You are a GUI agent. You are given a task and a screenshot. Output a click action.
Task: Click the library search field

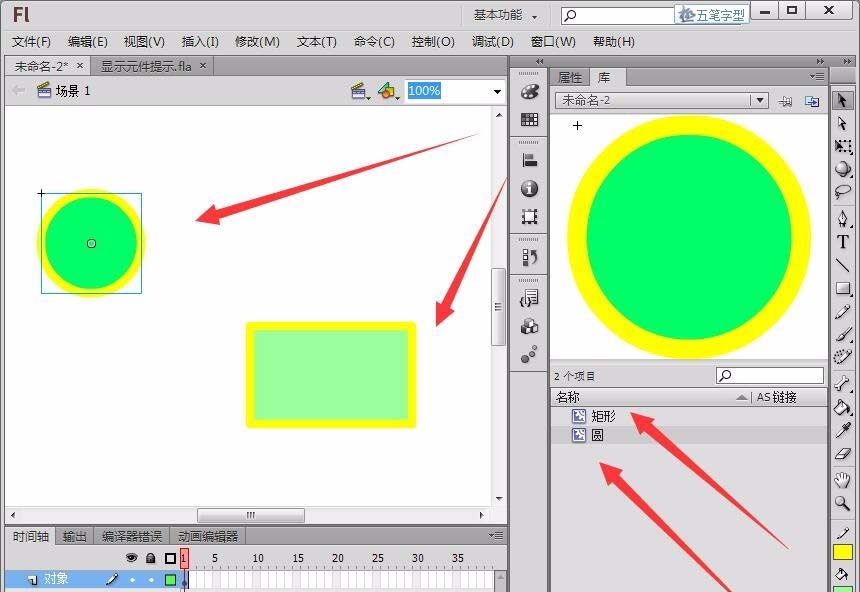coord(770,375)
